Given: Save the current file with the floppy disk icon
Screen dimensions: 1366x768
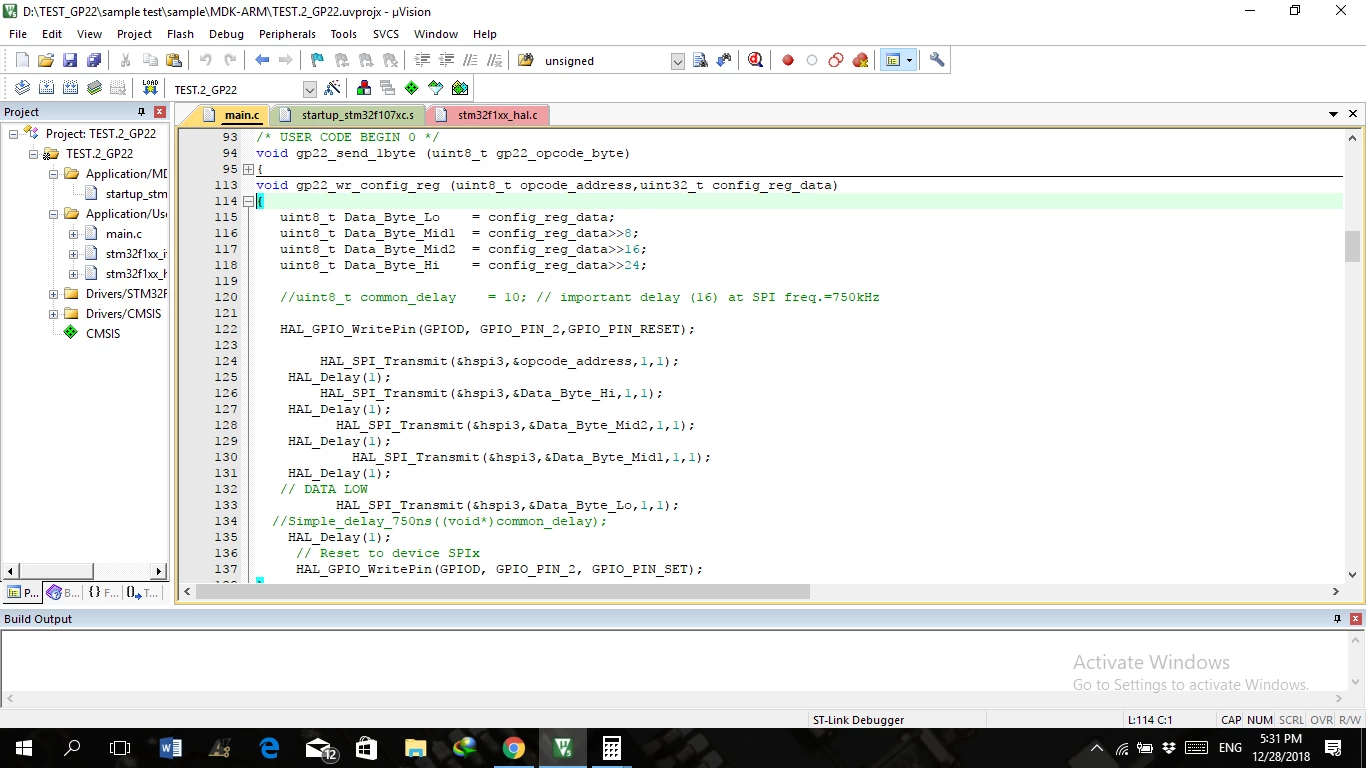Looking at the screenshot, I should point(70,60).
